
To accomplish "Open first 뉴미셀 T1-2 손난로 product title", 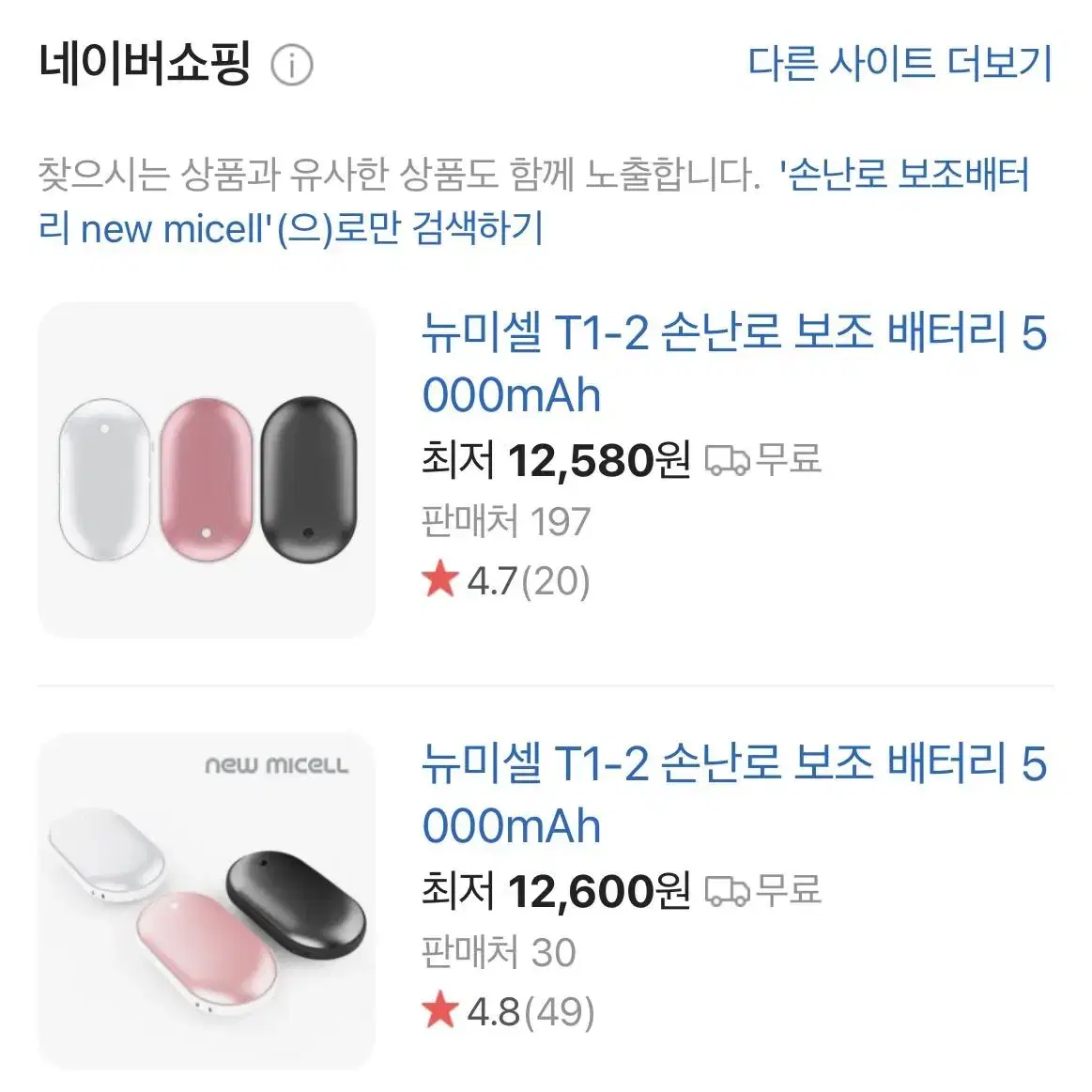I will pos(735,362).
